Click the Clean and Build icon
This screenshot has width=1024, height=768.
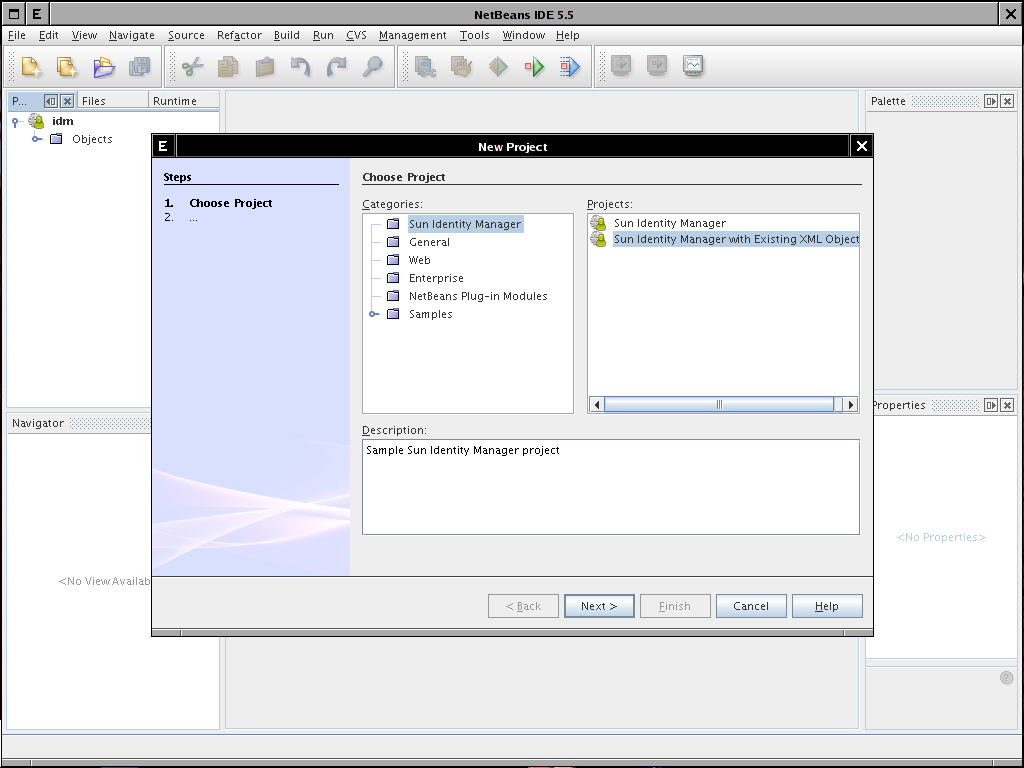tap(461, 67)
